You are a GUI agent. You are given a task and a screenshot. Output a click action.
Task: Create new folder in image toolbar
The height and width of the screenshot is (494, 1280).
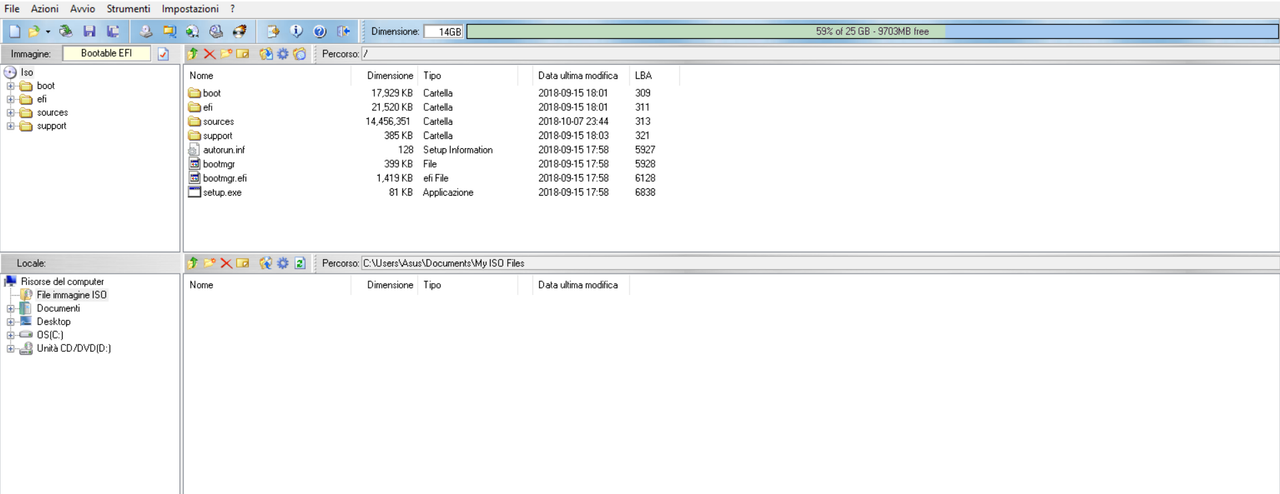226,54
